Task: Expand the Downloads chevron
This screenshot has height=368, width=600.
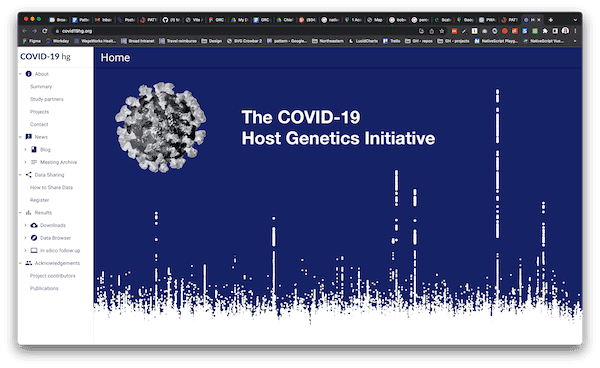Action: [25, 225]
